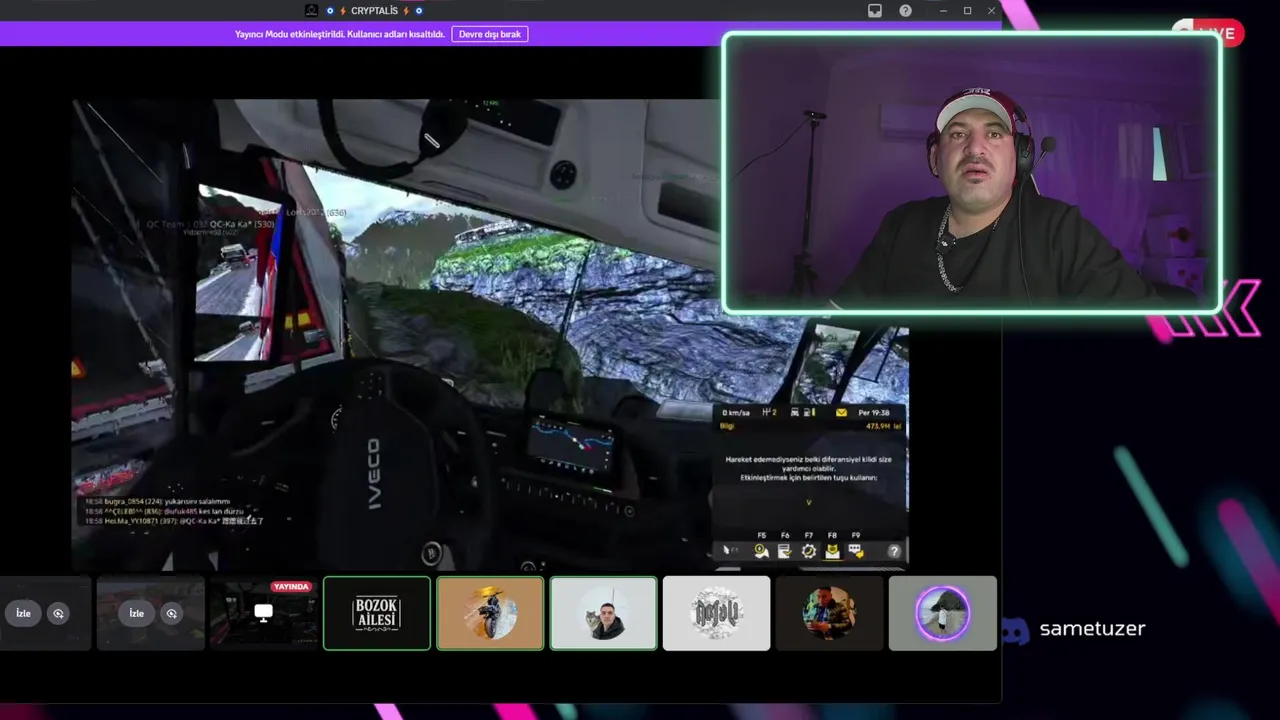Click the F8 mail envelope icon
The width and height of the screenshot is (1280, 720).
point(832,550)
